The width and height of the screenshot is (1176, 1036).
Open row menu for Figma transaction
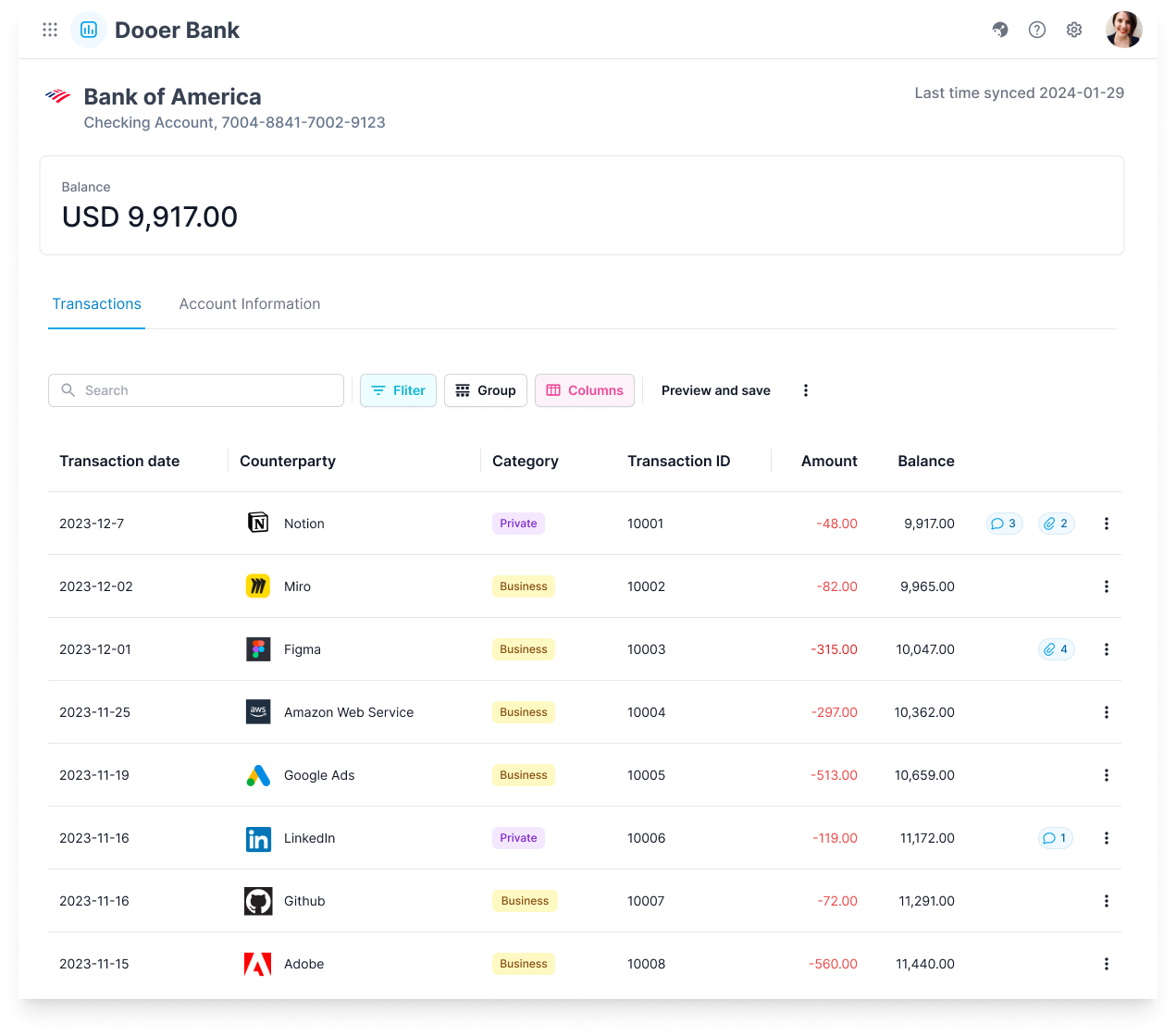point(1107,649)
